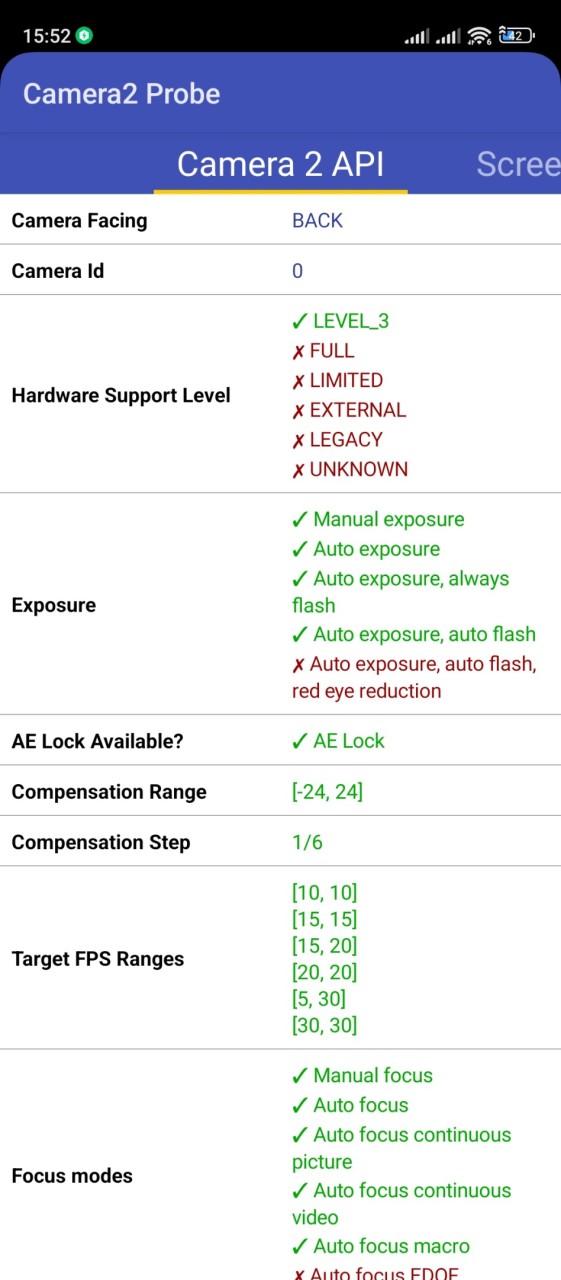Select the Manual exposure checked item
Viewport: 561px width, 1280px height.
coord(378,520)
